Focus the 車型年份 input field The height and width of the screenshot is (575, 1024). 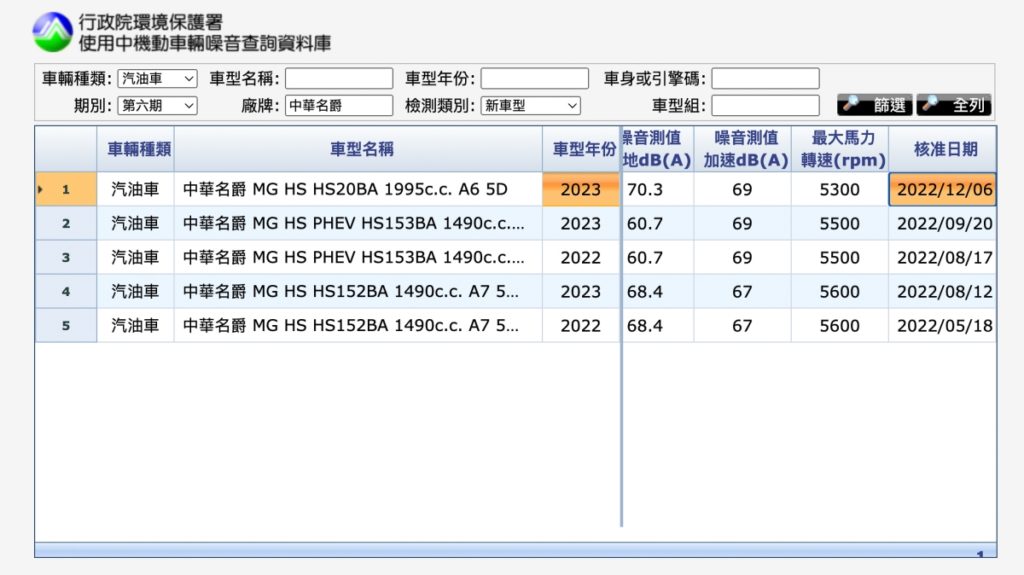pos(535,78)
